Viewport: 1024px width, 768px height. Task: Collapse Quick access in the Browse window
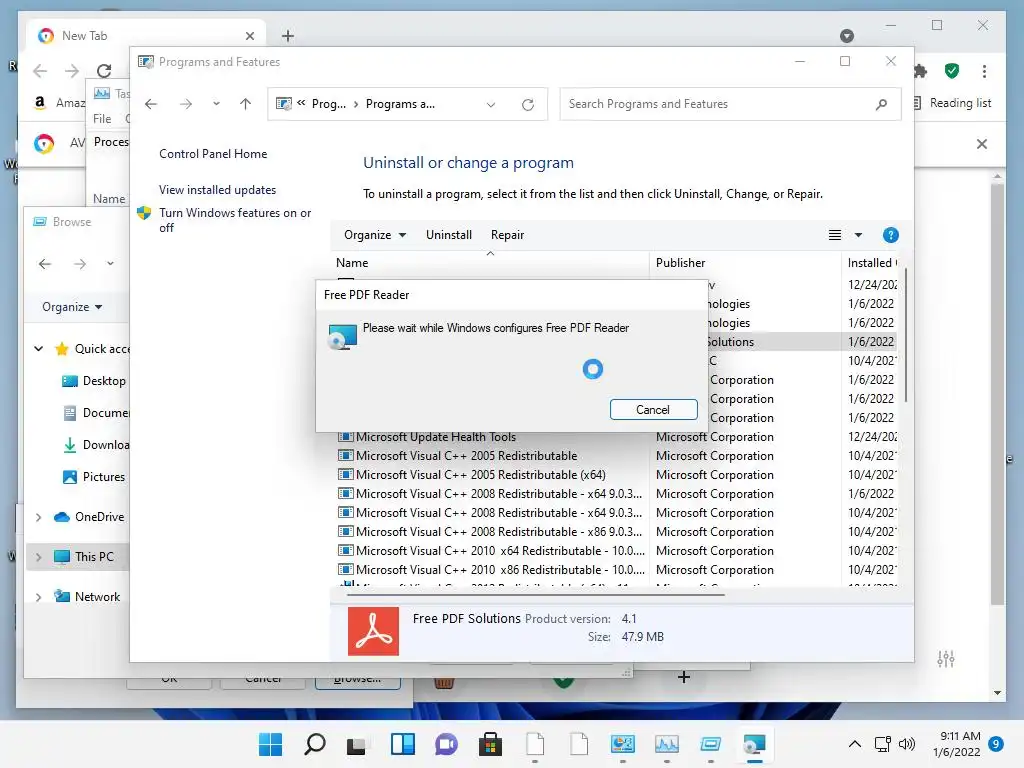point(39,349)
